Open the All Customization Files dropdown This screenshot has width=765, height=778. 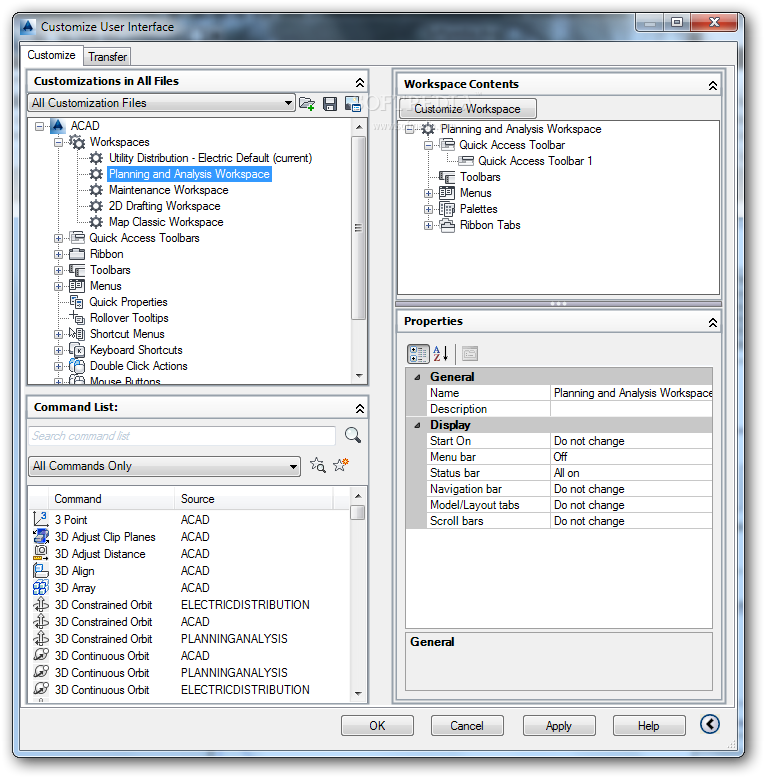point(288,103)
